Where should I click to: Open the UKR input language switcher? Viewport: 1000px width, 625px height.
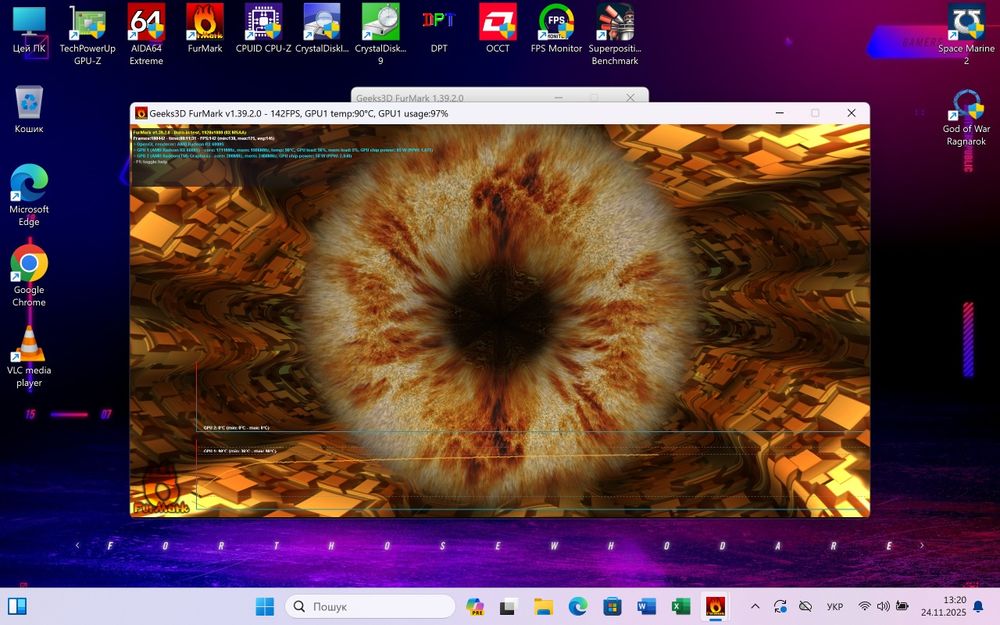click(834, 606)
